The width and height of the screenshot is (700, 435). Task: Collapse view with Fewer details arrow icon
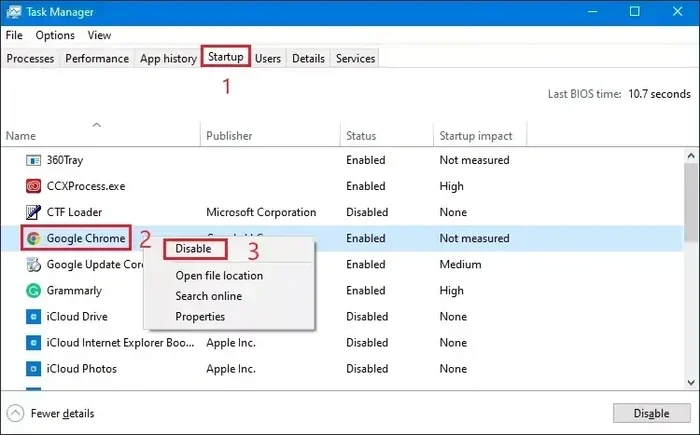(x=15, y=413)
